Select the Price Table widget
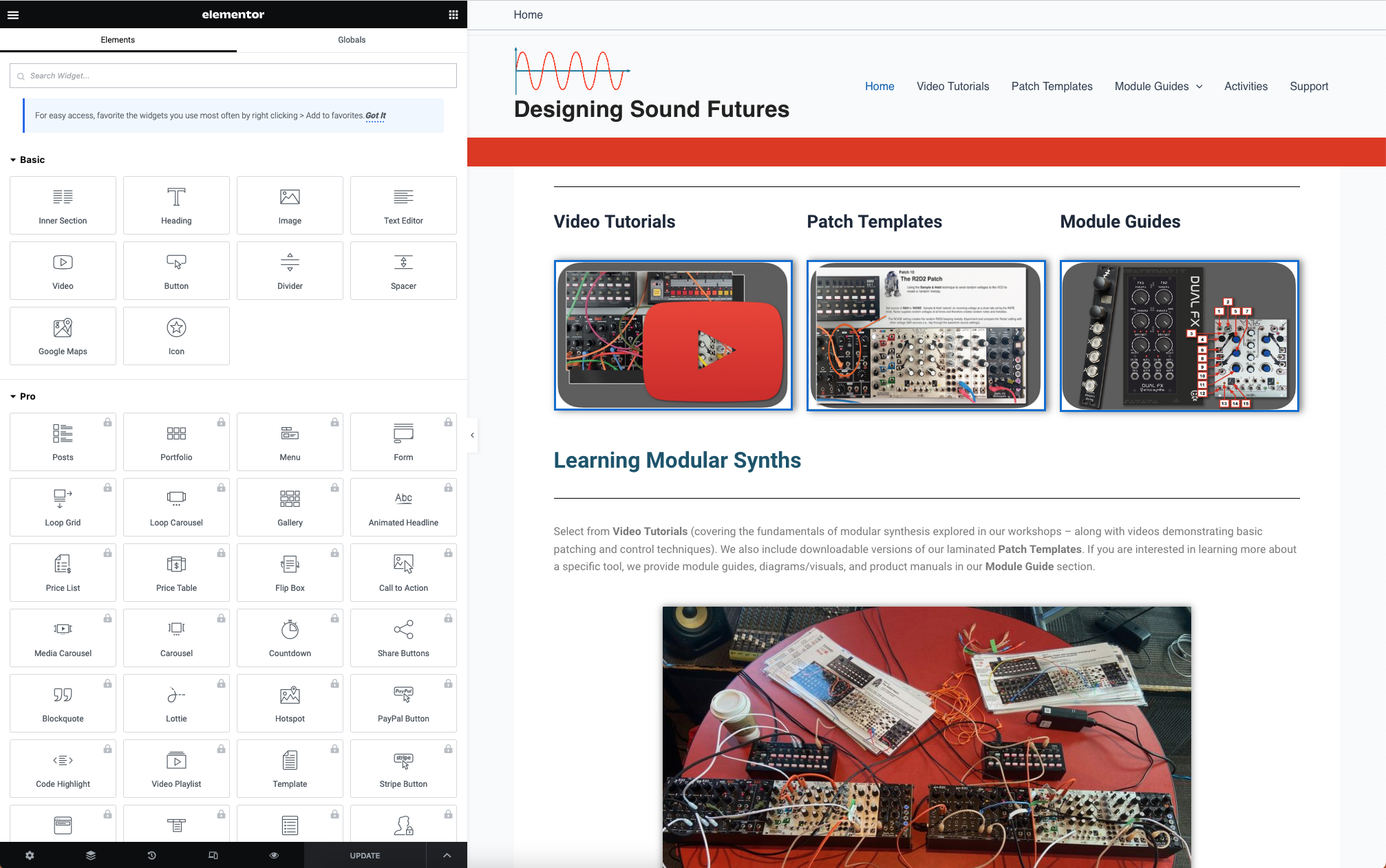The width and height of the screenshot is (1386, 868). (176, 572)
